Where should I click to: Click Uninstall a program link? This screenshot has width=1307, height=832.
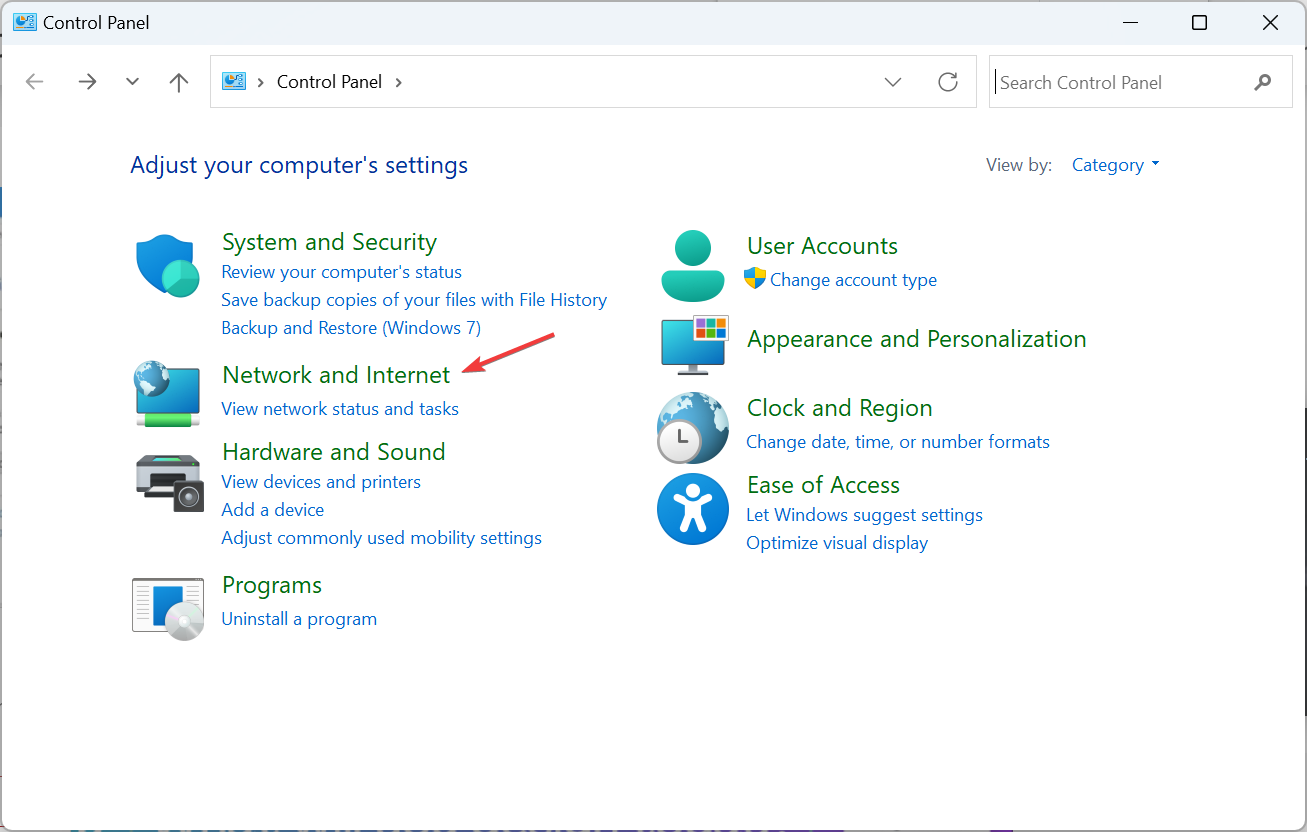pyautogui.click(x=298, y=618)
